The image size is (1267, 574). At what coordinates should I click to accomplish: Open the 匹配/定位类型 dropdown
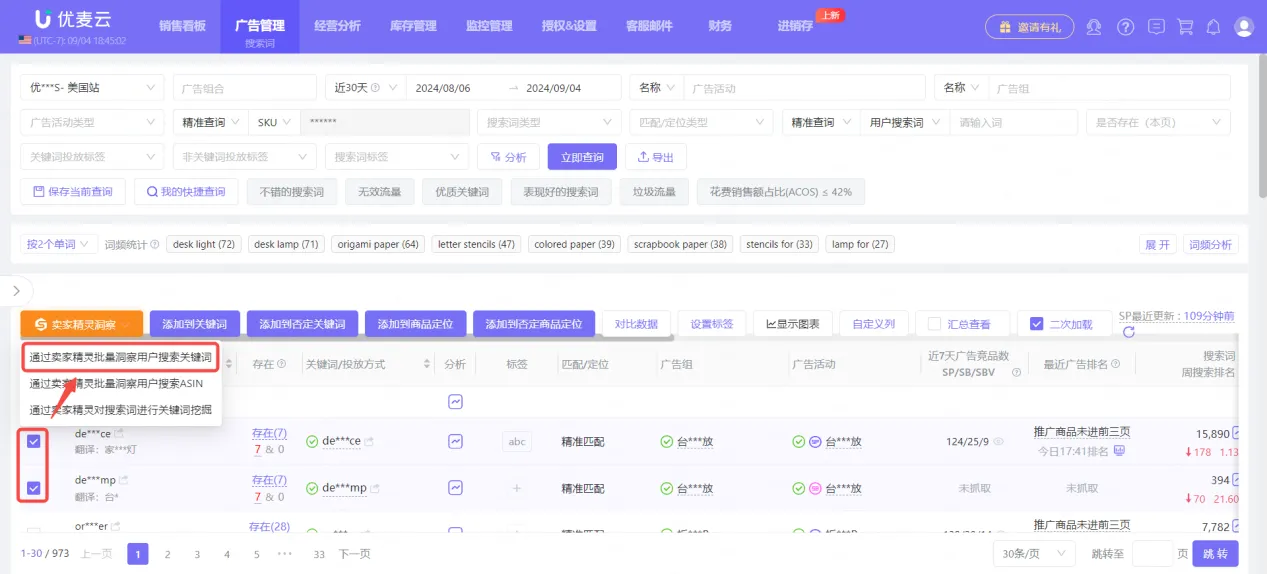point(701,122)
